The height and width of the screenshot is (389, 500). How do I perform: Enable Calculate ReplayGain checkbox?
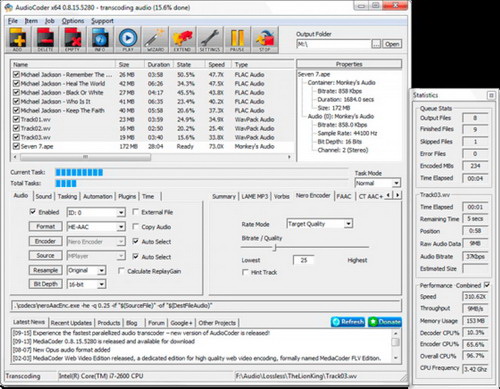(122, 271)
